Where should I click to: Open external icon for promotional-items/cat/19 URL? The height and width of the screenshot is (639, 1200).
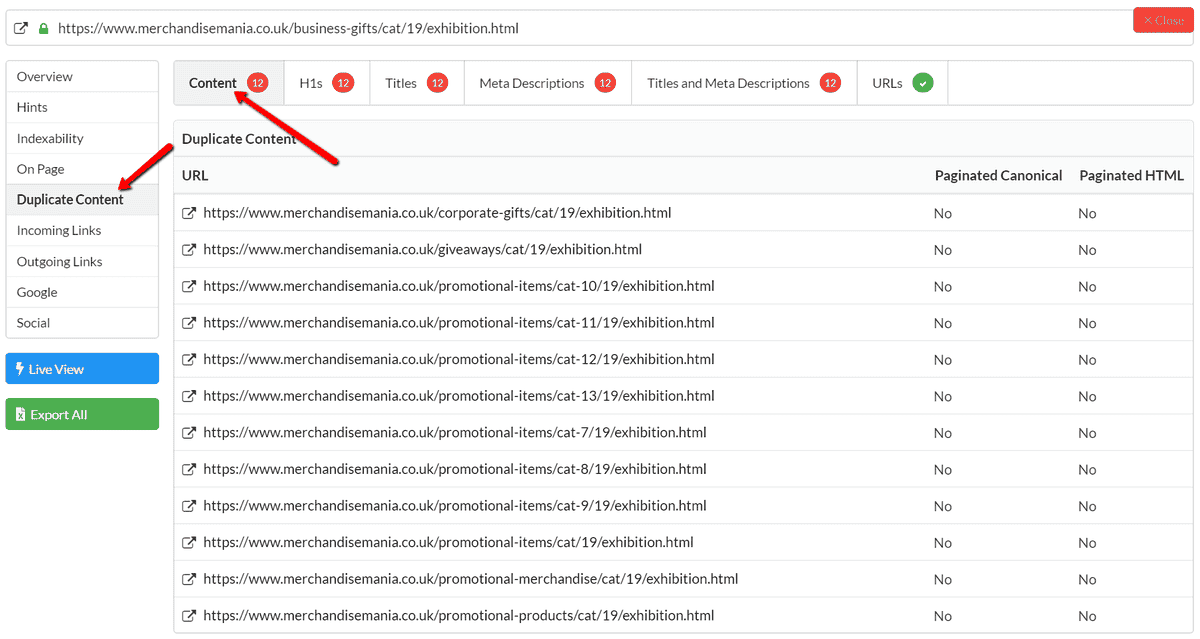189,542
